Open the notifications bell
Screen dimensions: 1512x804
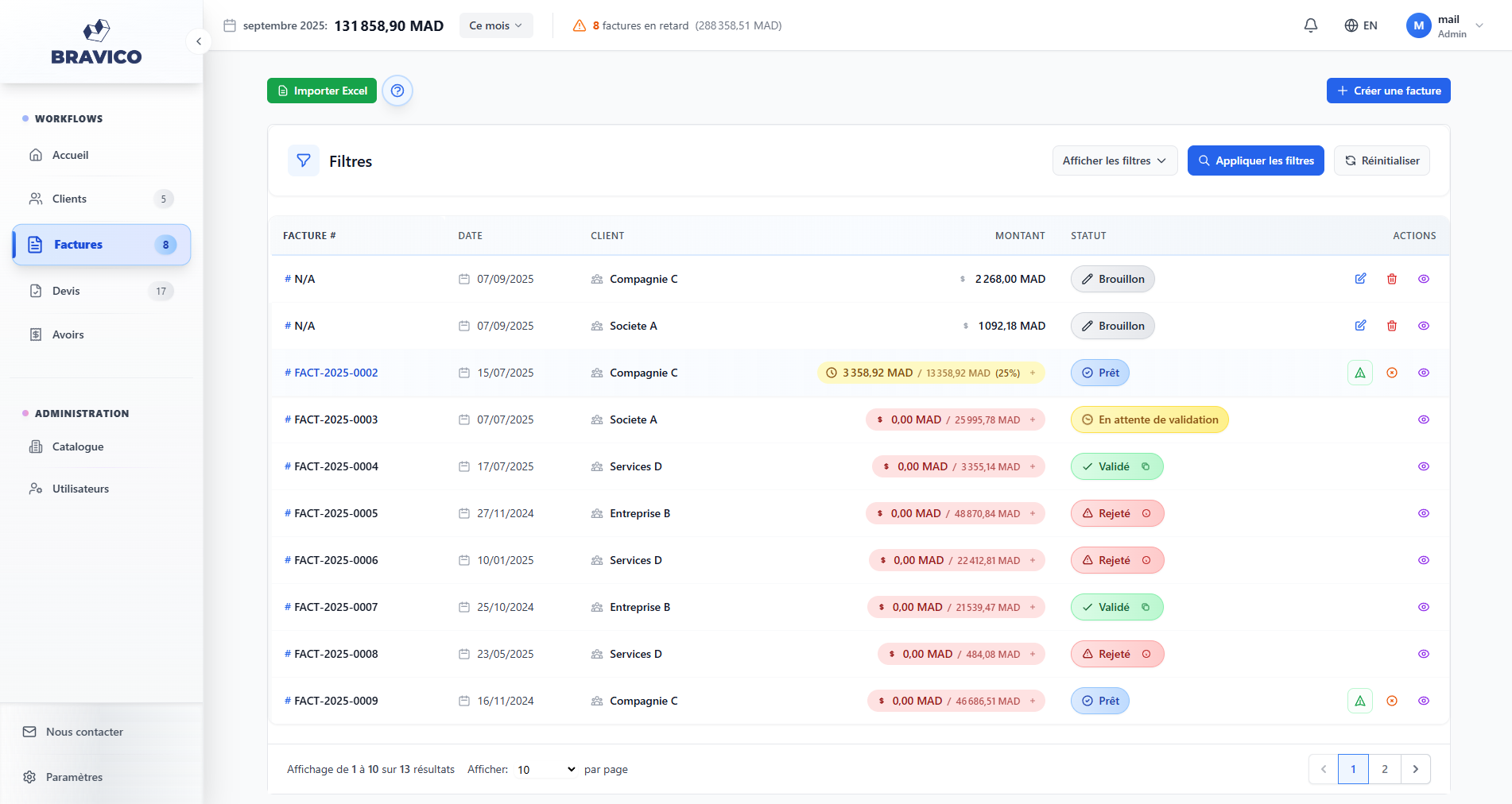click(x=1311, y=25)
